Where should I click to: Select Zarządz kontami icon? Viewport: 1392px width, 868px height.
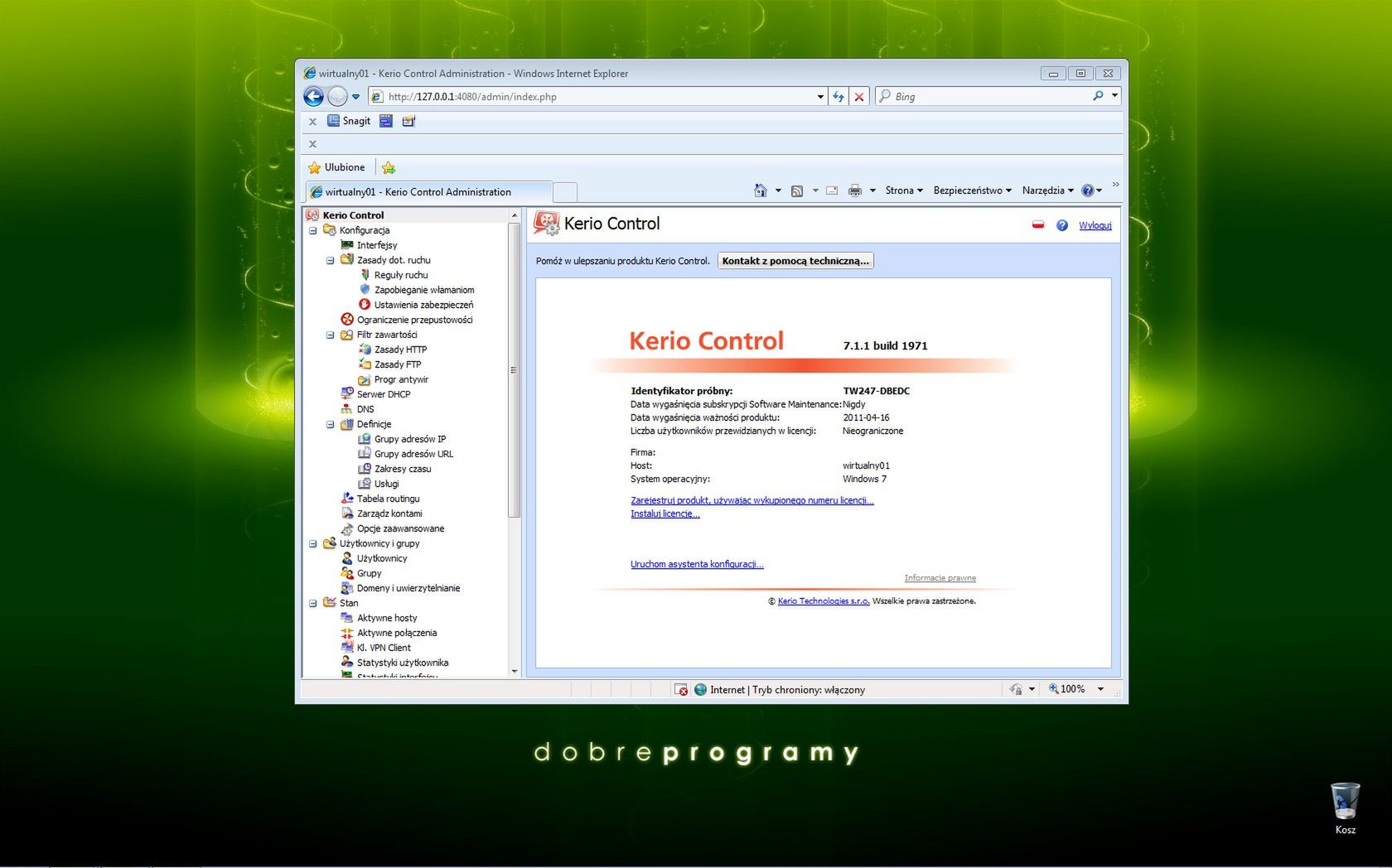click(347, 514)
